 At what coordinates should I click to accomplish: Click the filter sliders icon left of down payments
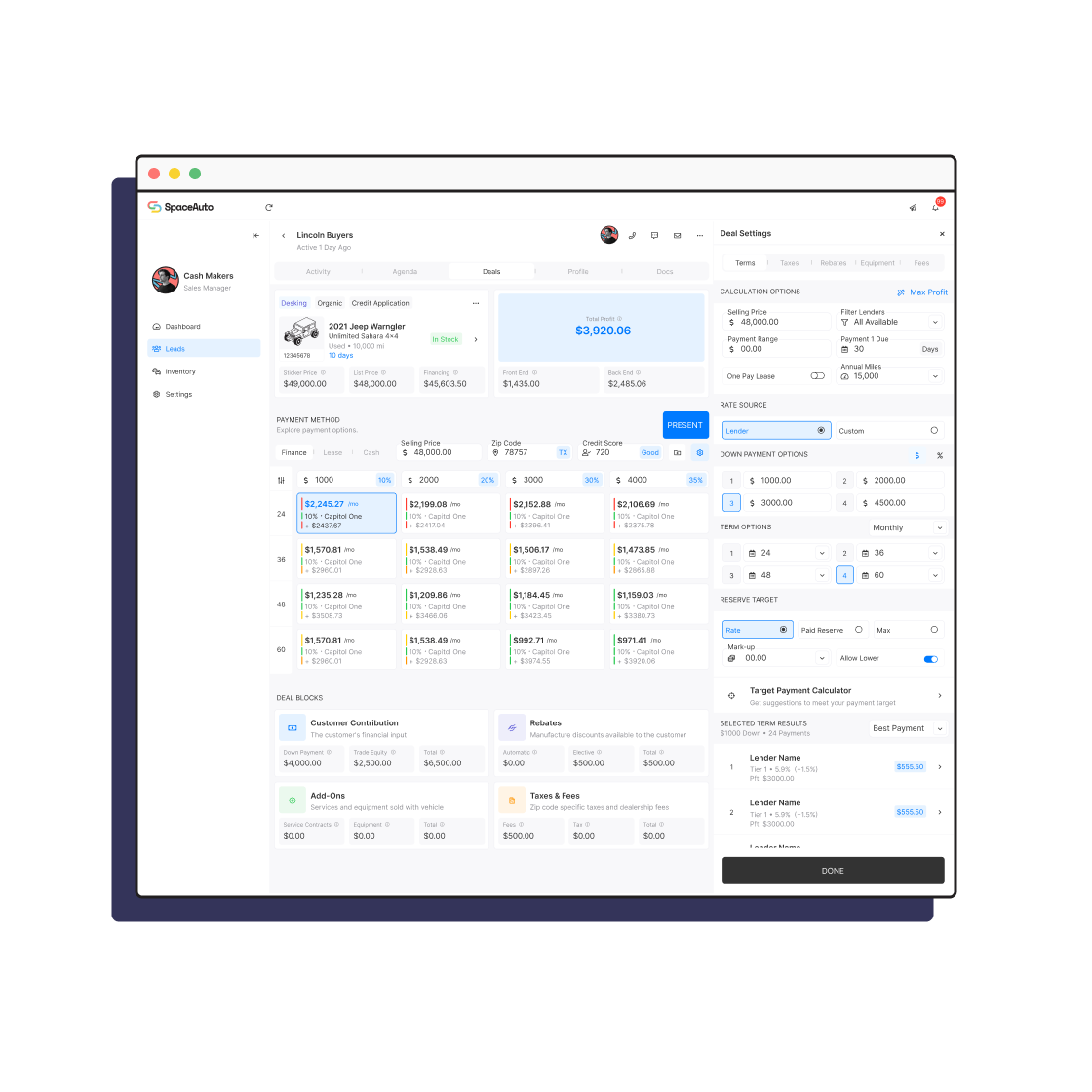click(x=282, y=479)
